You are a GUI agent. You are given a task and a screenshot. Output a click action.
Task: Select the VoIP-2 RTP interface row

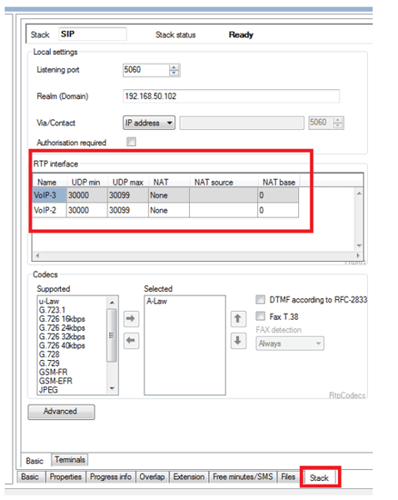(165, 210)
